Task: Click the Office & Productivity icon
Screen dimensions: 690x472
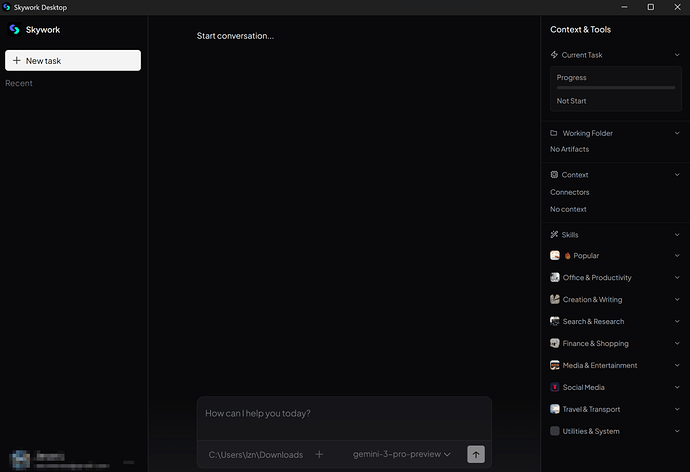Action: click(555, 278)
